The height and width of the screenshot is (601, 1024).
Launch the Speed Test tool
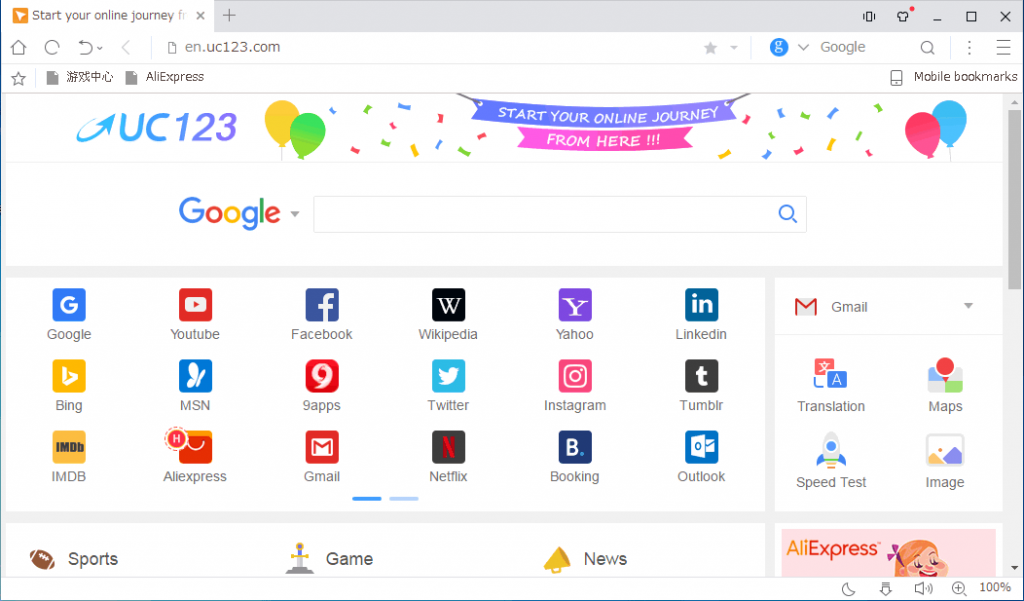tap(831, 452)
